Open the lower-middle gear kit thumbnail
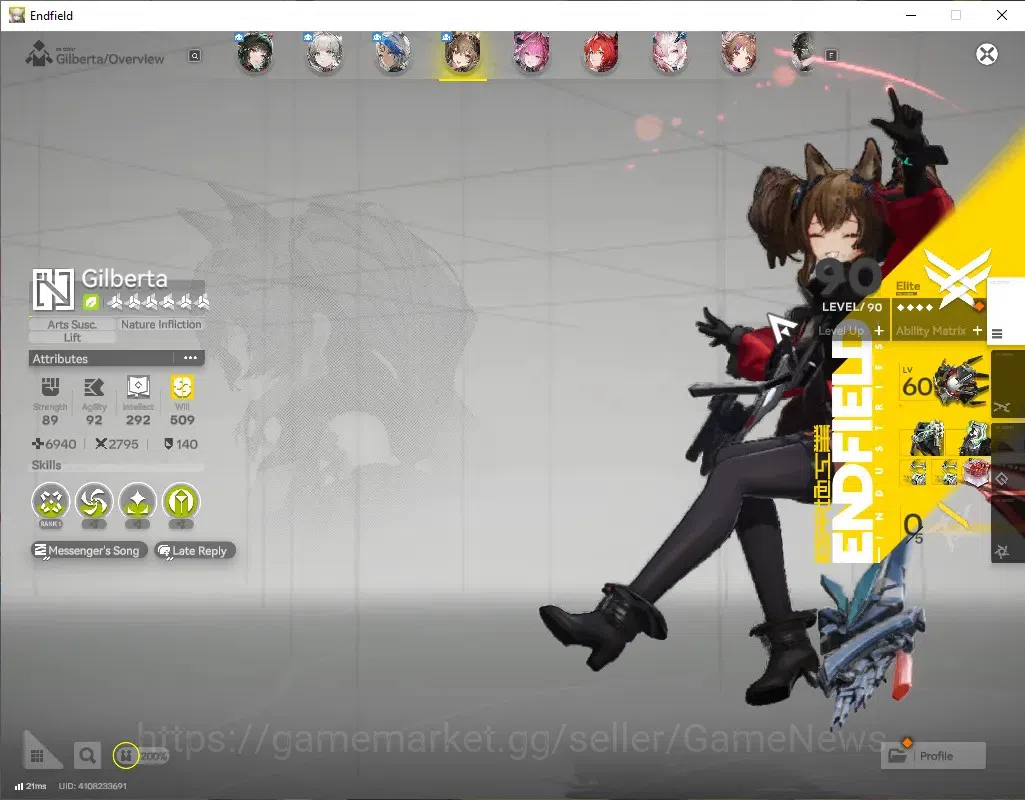1025x800 pixels. click(947, 472)
